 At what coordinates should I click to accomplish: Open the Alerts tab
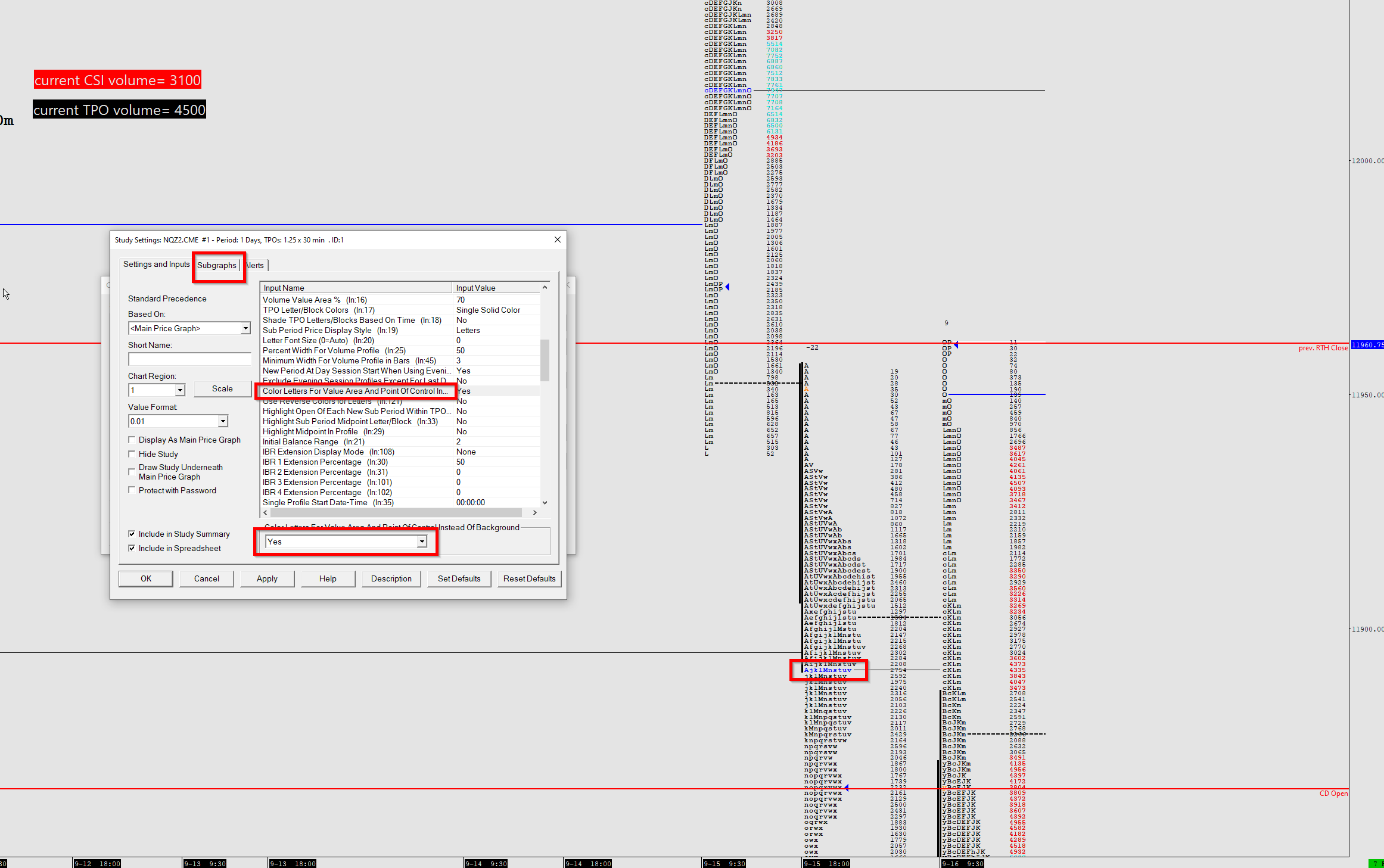(255, 265)
